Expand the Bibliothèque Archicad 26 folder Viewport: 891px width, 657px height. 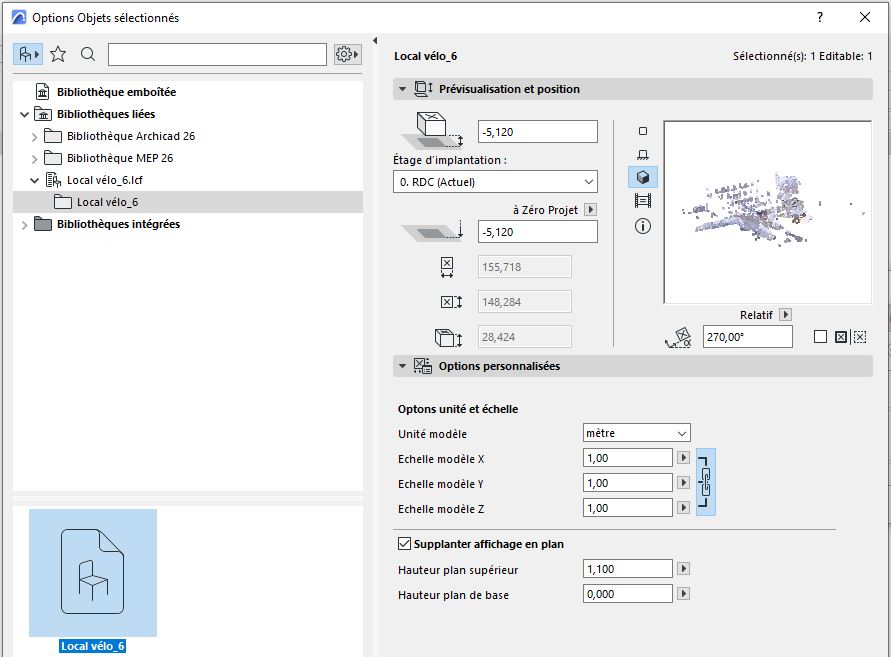coord(35,136)
